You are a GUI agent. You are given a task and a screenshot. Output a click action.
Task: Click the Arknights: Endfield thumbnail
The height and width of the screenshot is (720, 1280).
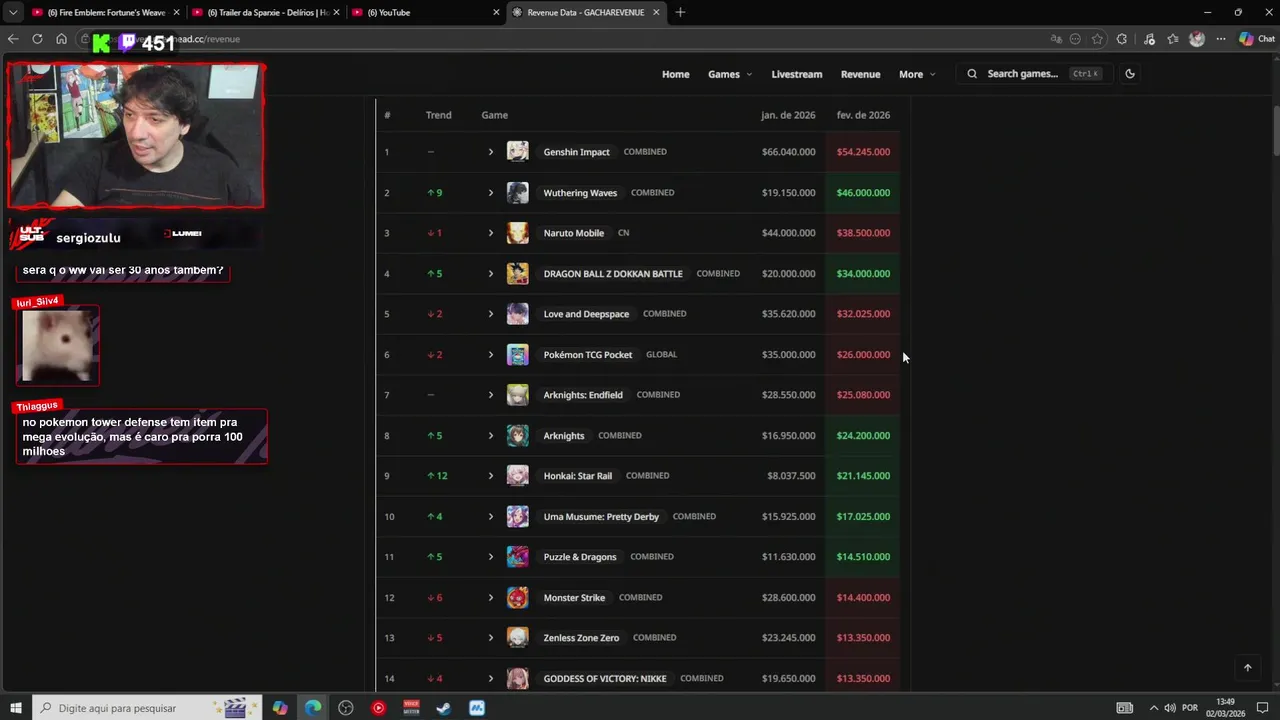(517, 395)
